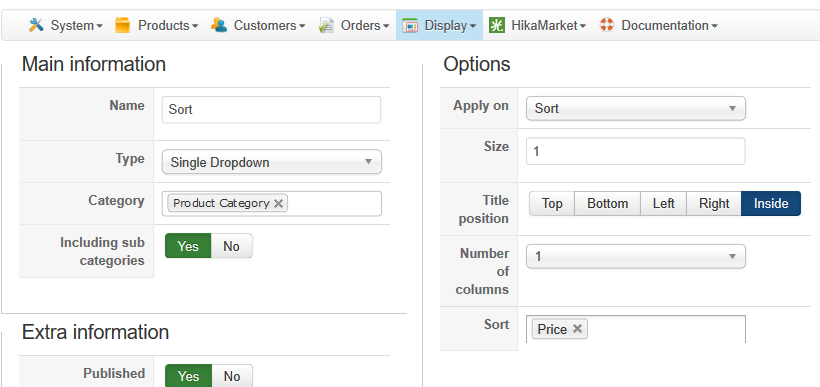Open the Number of columns dropdown
This screenshot has width=820, height=387.
pyautogui.click(x=635, y=256)
